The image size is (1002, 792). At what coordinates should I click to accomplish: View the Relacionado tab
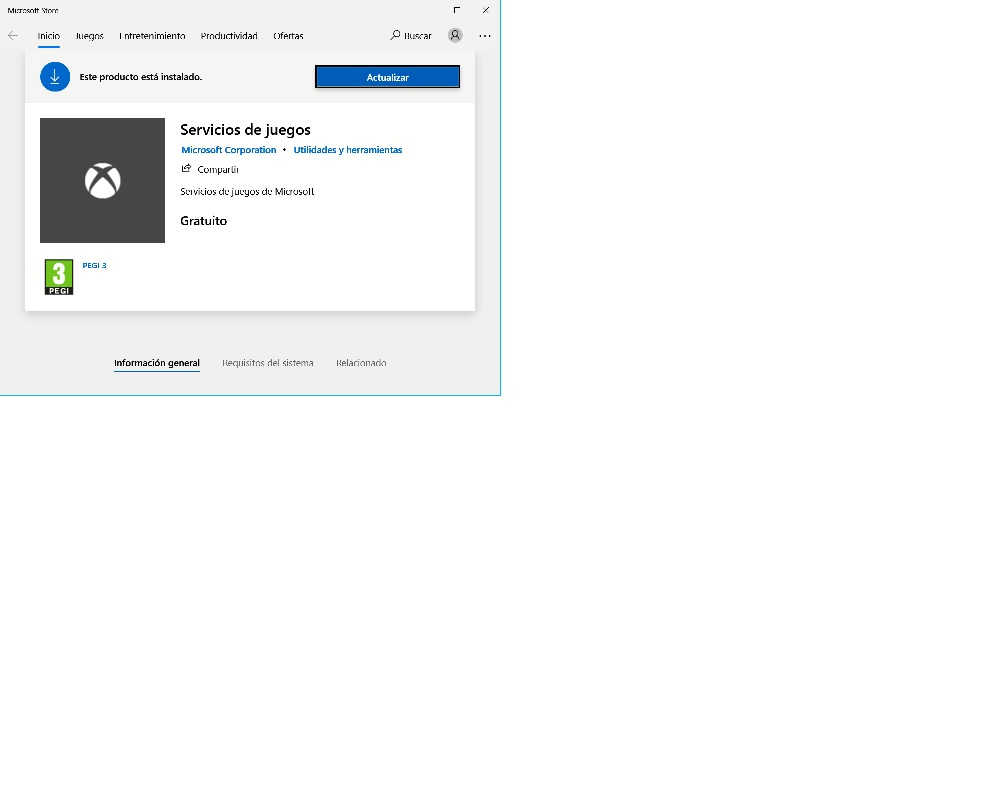coord(361,363)
